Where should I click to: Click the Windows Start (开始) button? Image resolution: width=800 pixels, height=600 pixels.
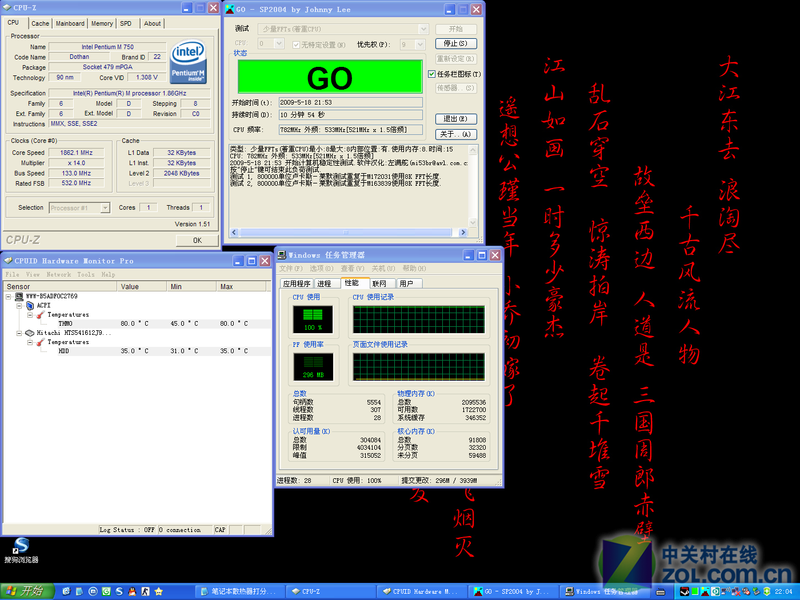coord(27,591)
